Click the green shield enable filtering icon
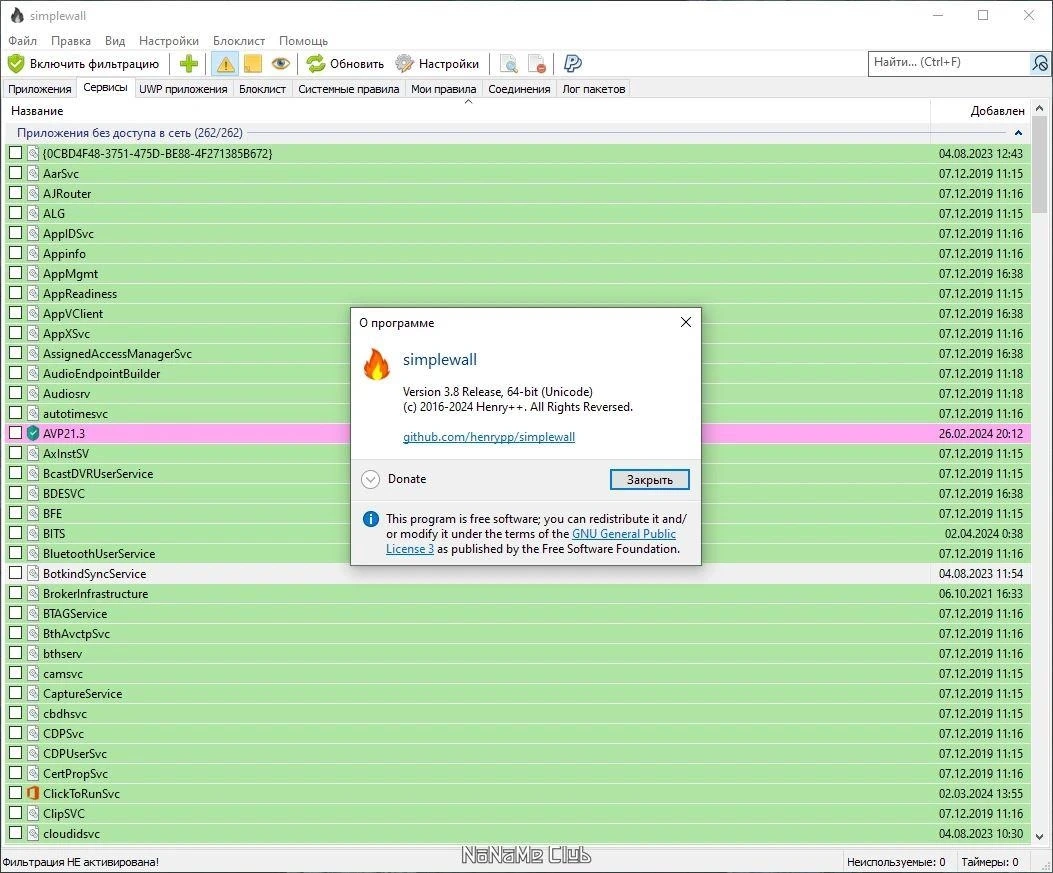The height and width of the screenshot is (873, 1053). tap(16, 64)
